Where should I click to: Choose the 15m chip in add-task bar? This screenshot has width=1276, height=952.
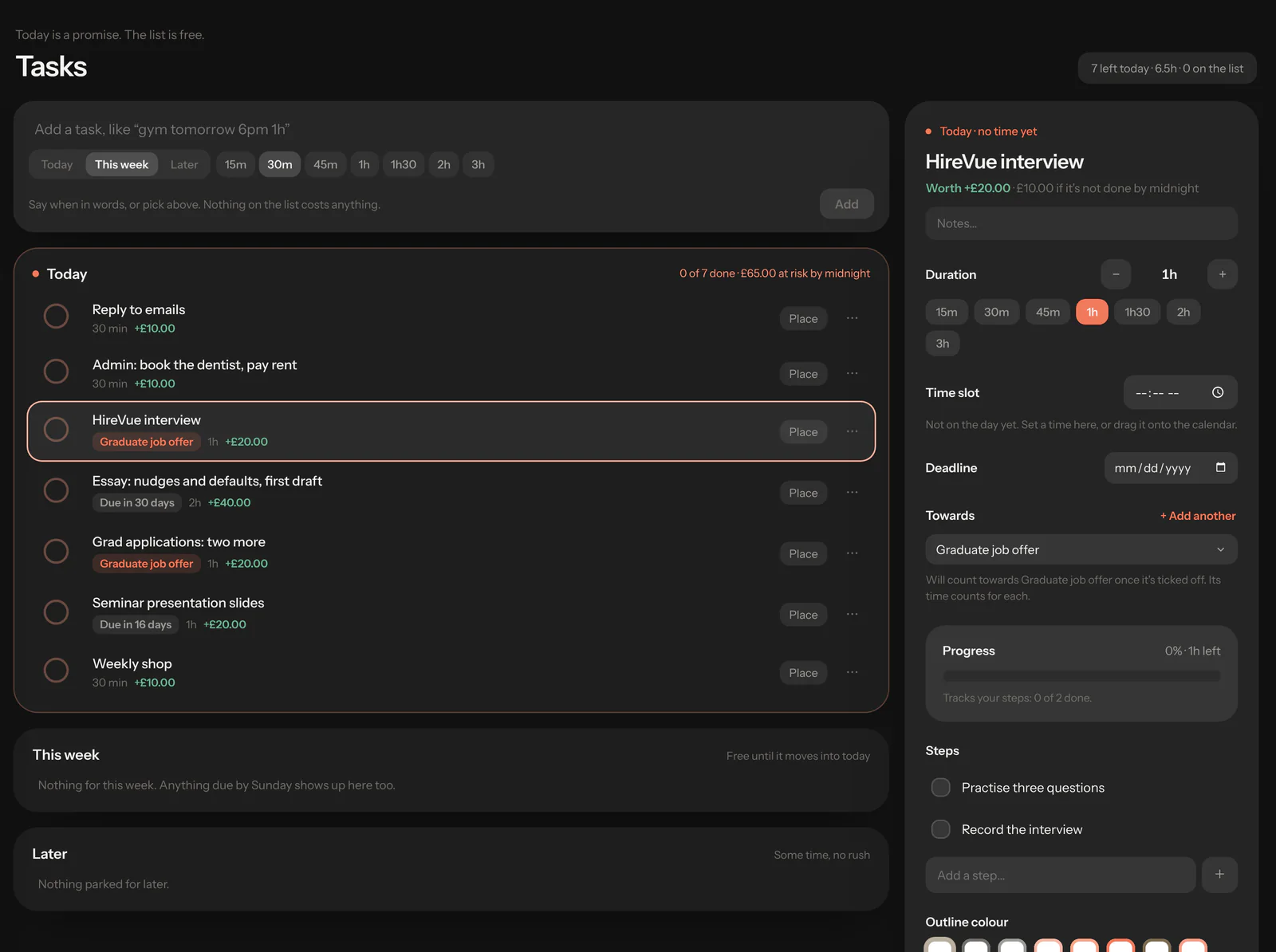(235, 164)
